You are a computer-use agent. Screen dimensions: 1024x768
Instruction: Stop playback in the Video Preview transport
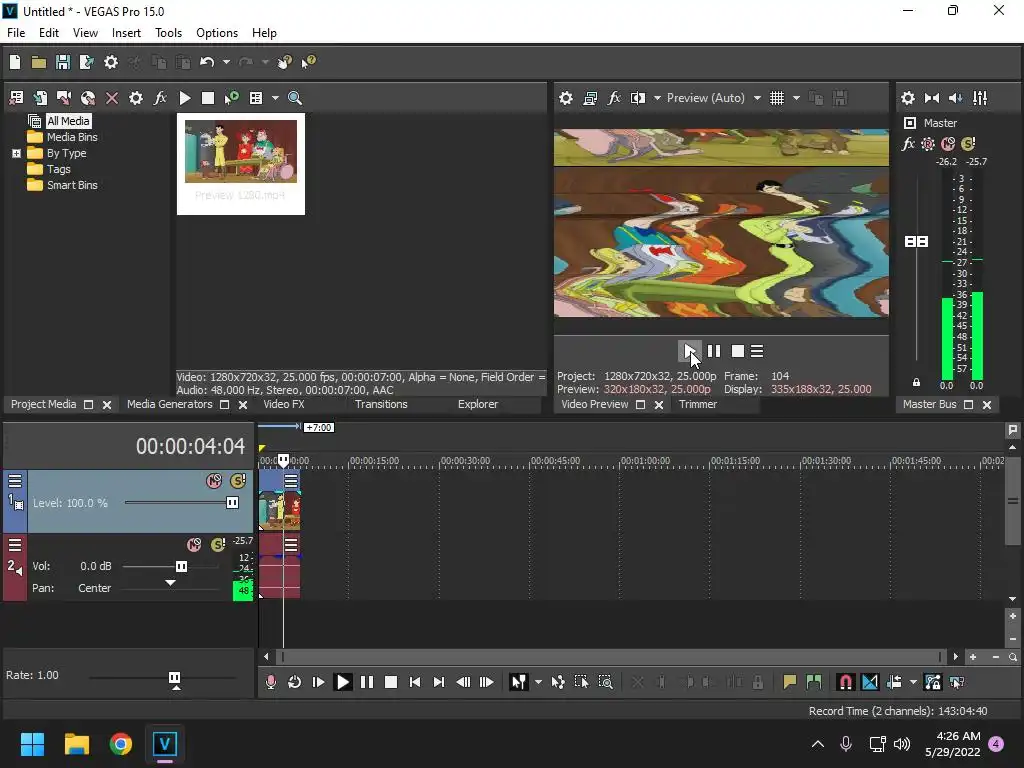pyautogui.click(x=737, y=351)
